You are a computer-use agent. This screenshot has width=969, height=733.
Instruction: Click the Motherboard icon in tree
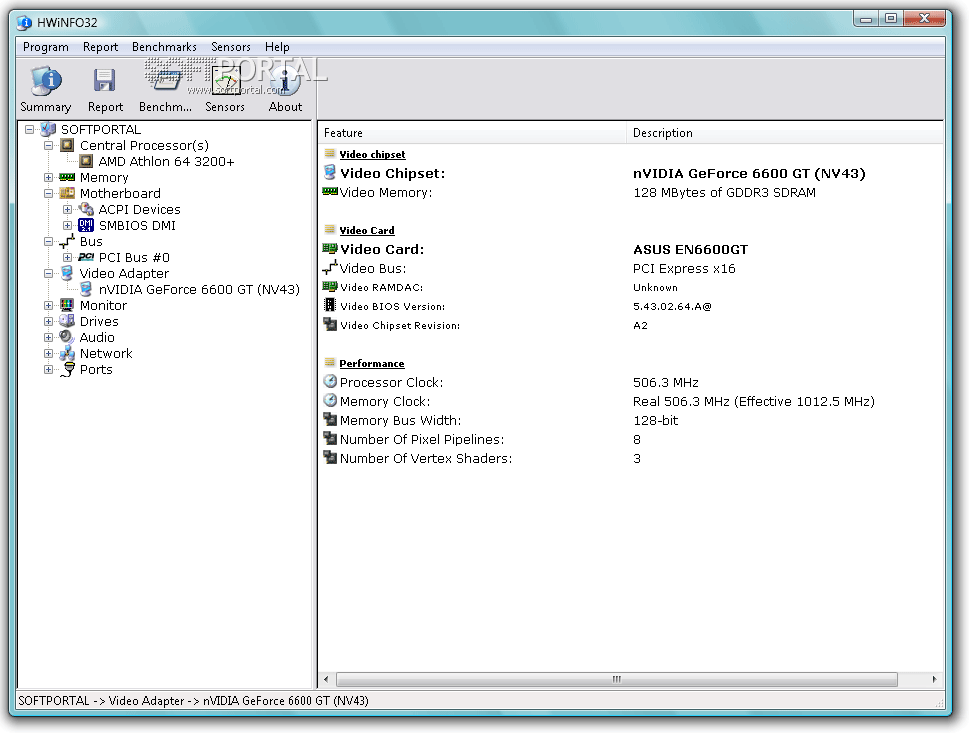(67, 193)
